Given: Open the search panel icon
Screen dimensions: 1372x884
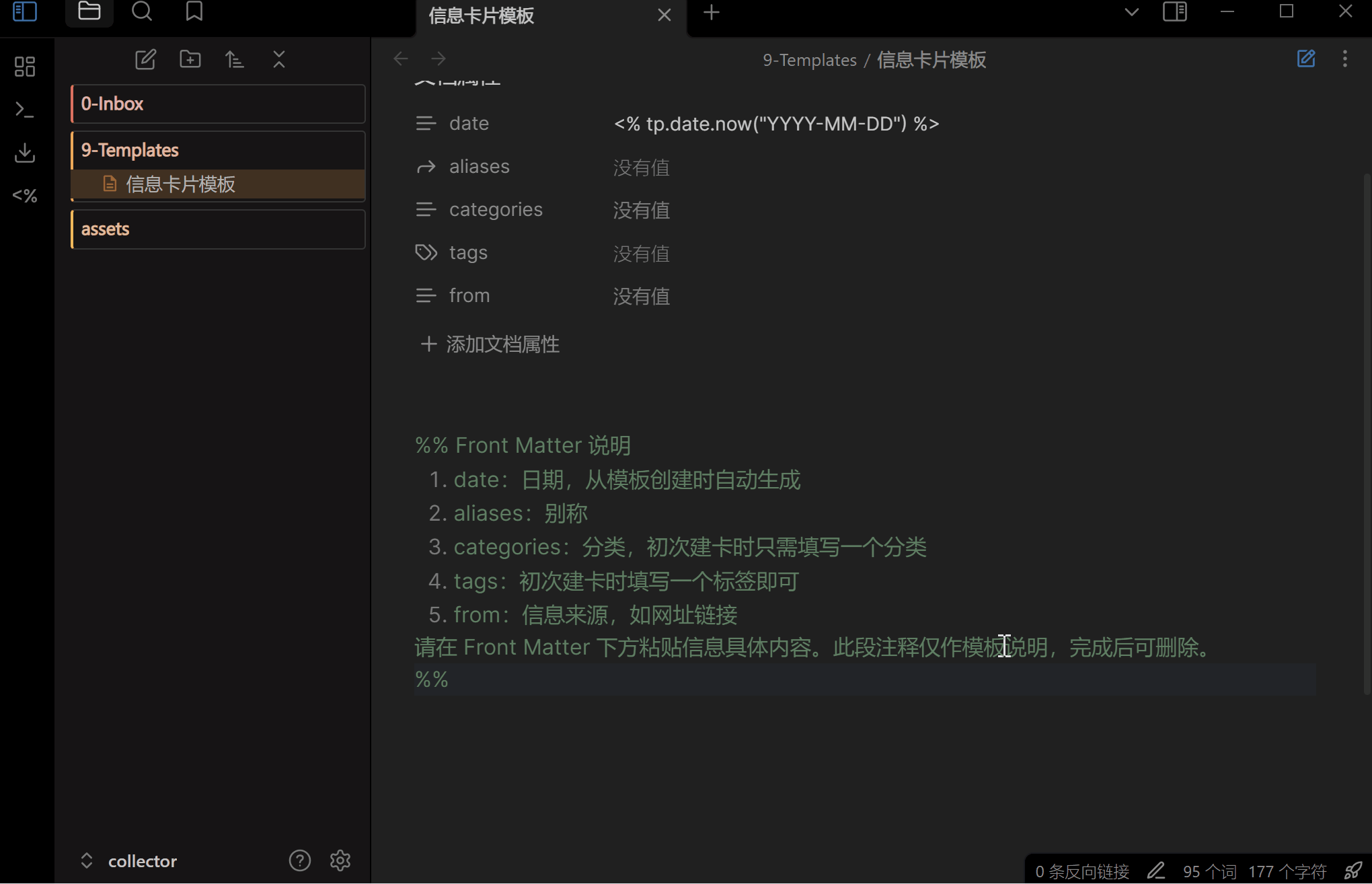Looking at the screenshot, I should (x=141, y=11).
